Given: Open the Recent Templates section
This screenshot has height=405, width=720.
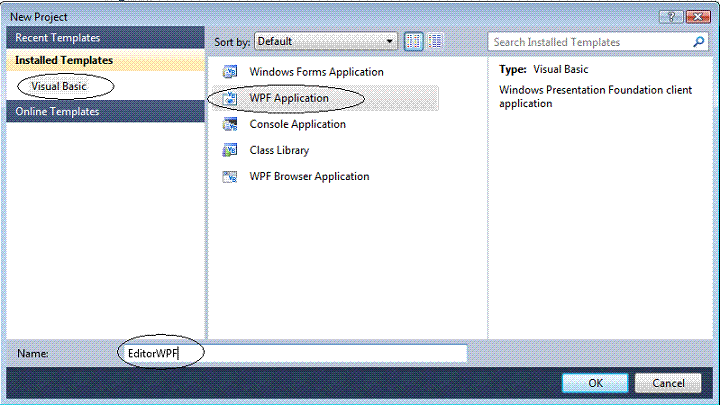Looking at the screenshot, I should pos(105,38).
